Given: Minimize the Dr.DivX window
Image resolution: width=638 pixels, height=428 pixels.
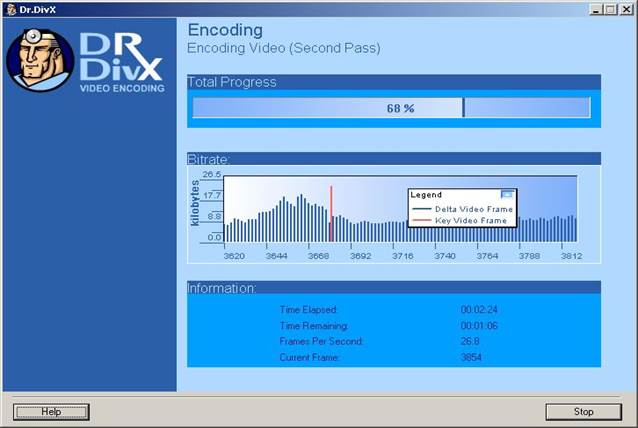Looking at the screenshot, I should tap(596, 9).
